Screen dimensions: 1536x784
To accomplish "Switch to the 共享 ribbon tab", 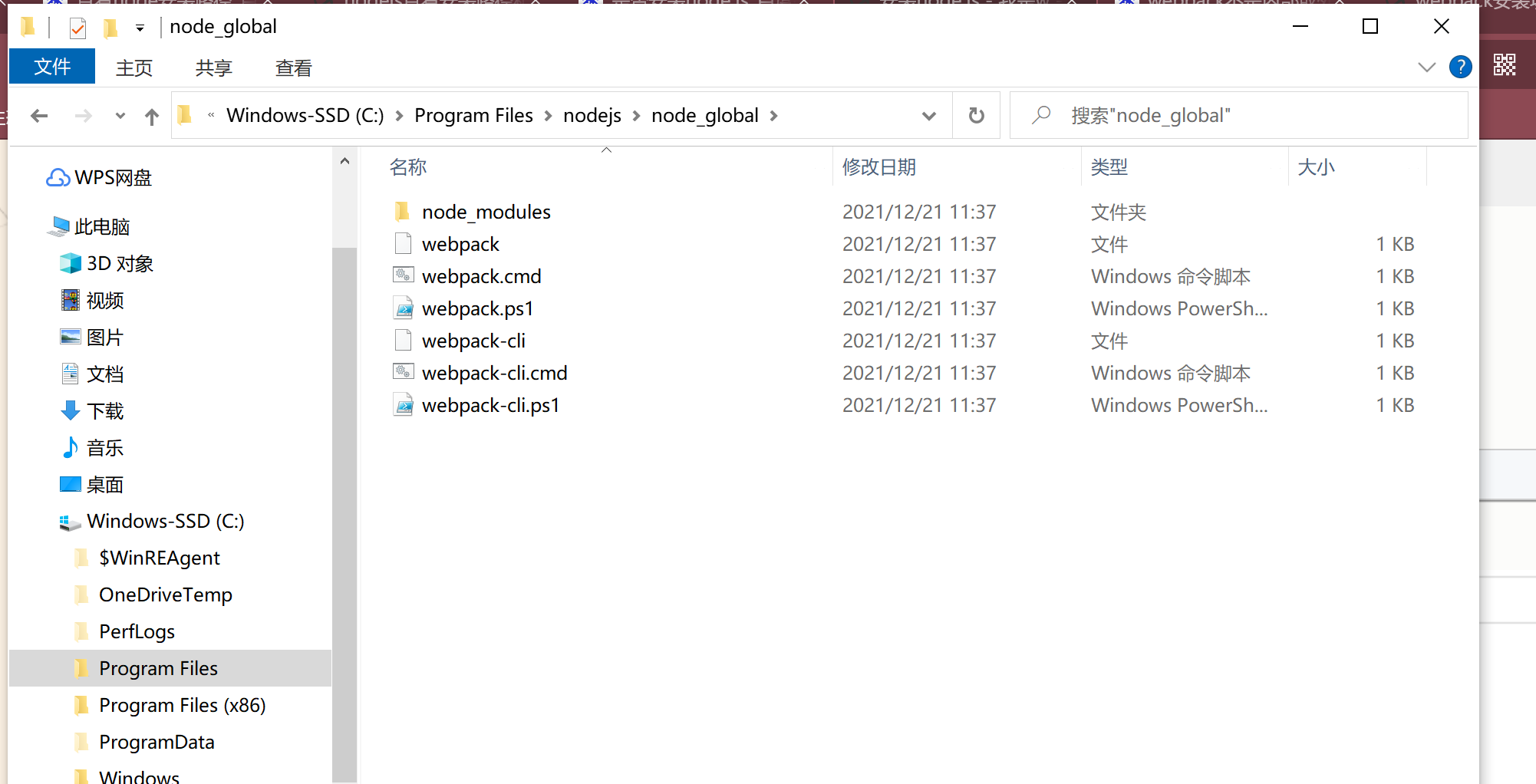I will click(x=214, y=68).
